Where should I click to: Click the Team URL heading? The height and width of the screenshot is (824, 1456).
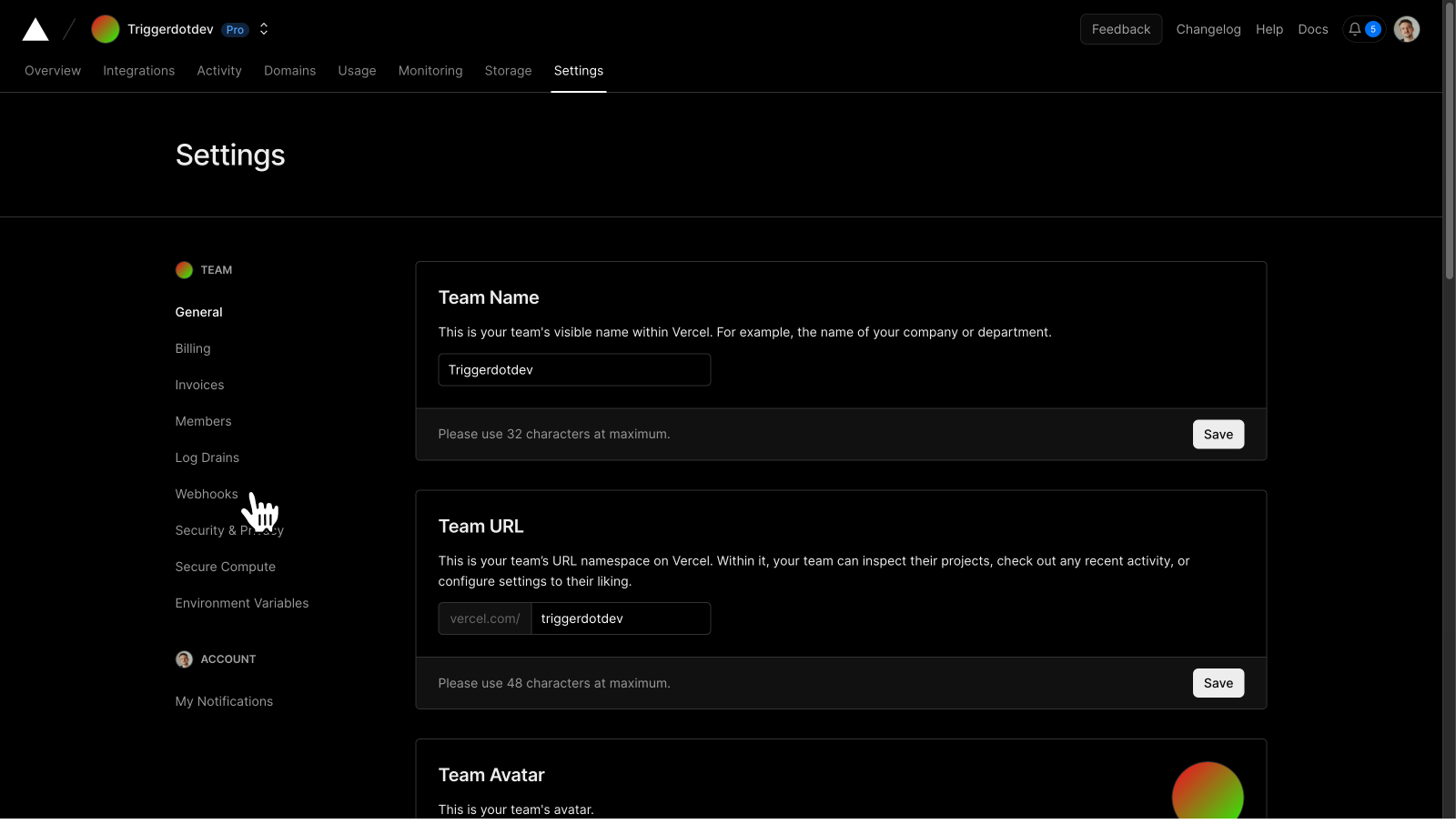[x=481, y=527]
